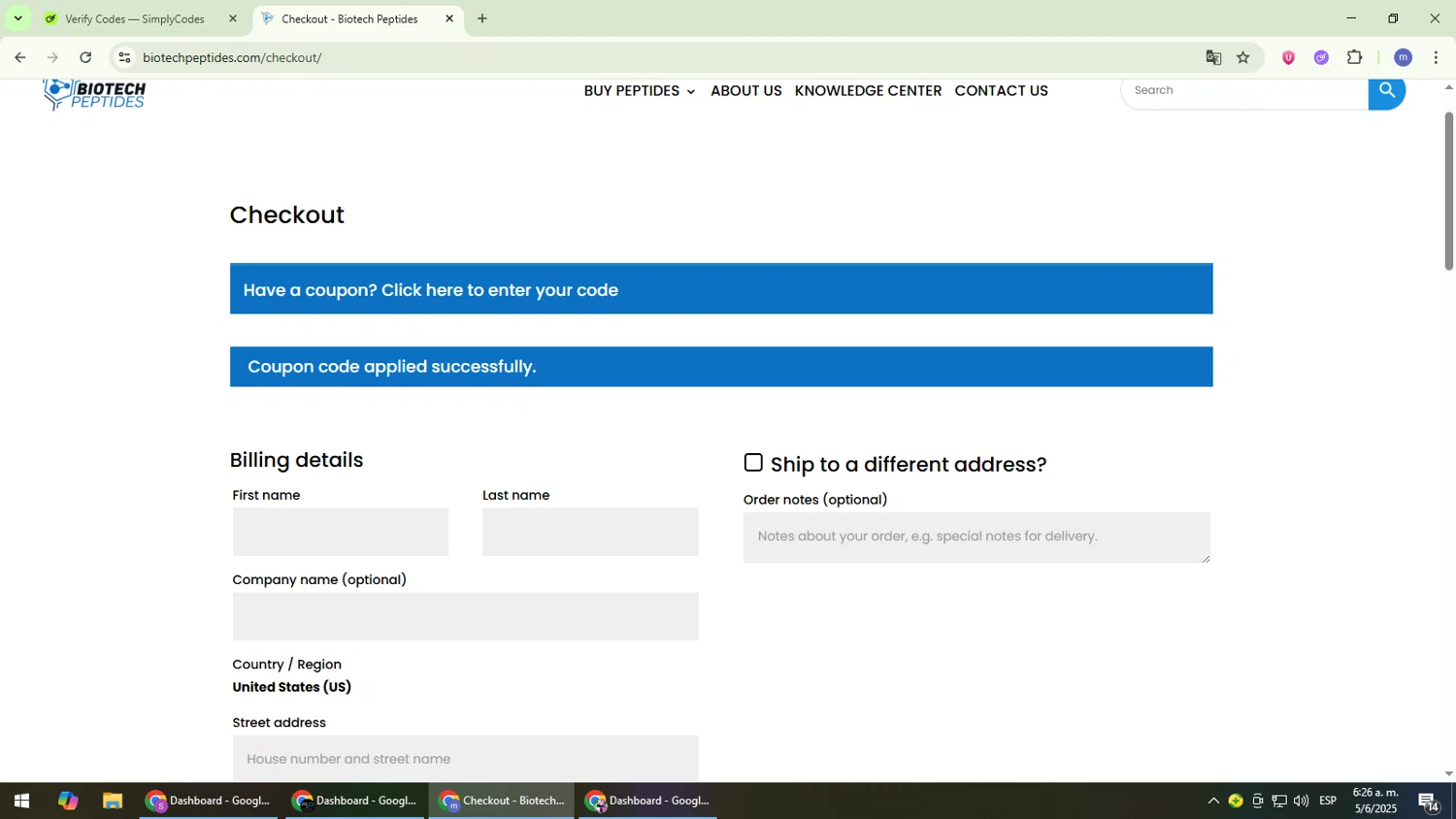This screenshot has width=1456, height=819.
Task: Click the Coupon code applied successfully notice
Action: [x=721, y=367]
